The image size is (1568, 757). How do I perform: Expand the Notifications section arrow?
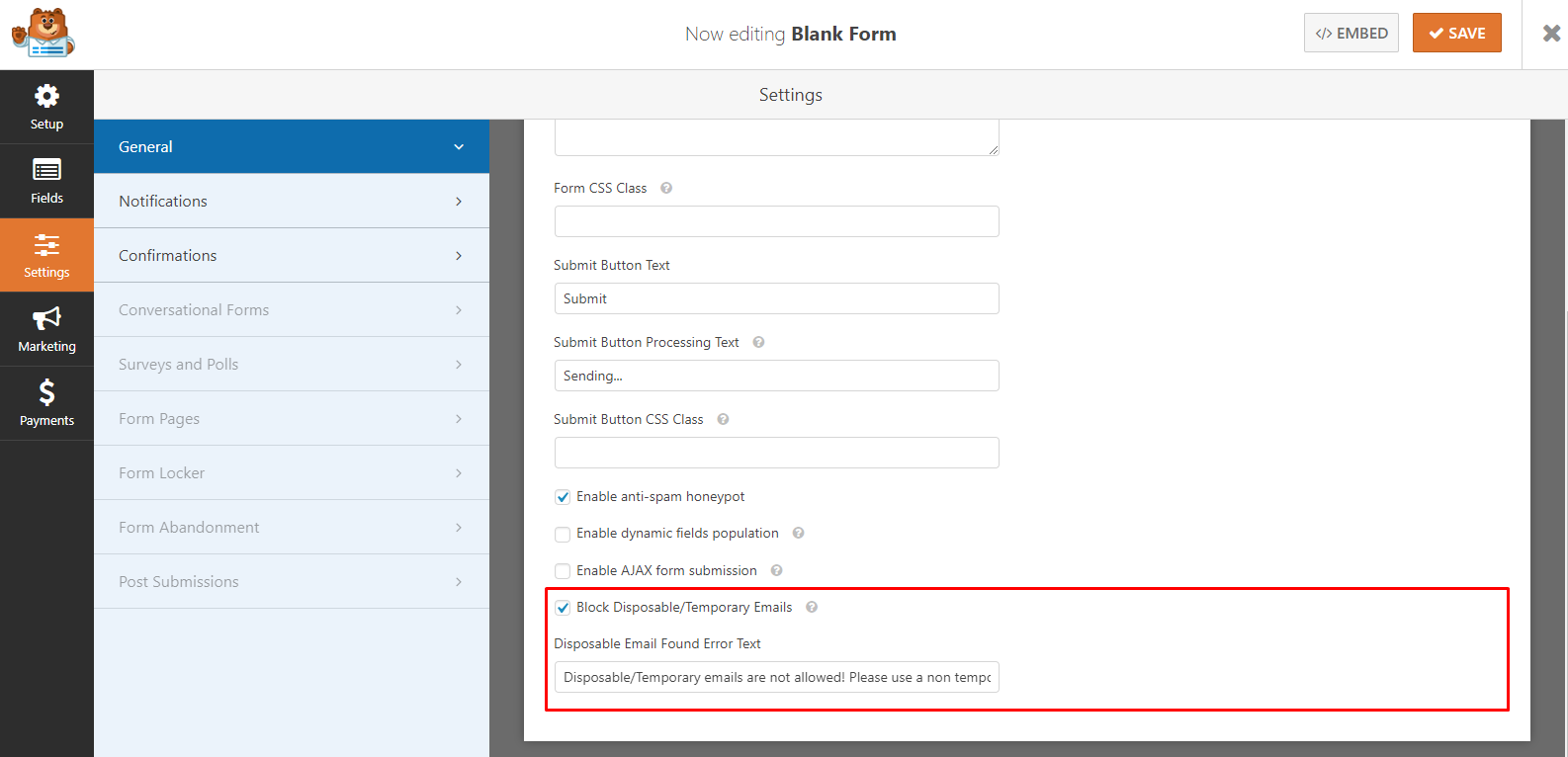(x=459, y=202)
